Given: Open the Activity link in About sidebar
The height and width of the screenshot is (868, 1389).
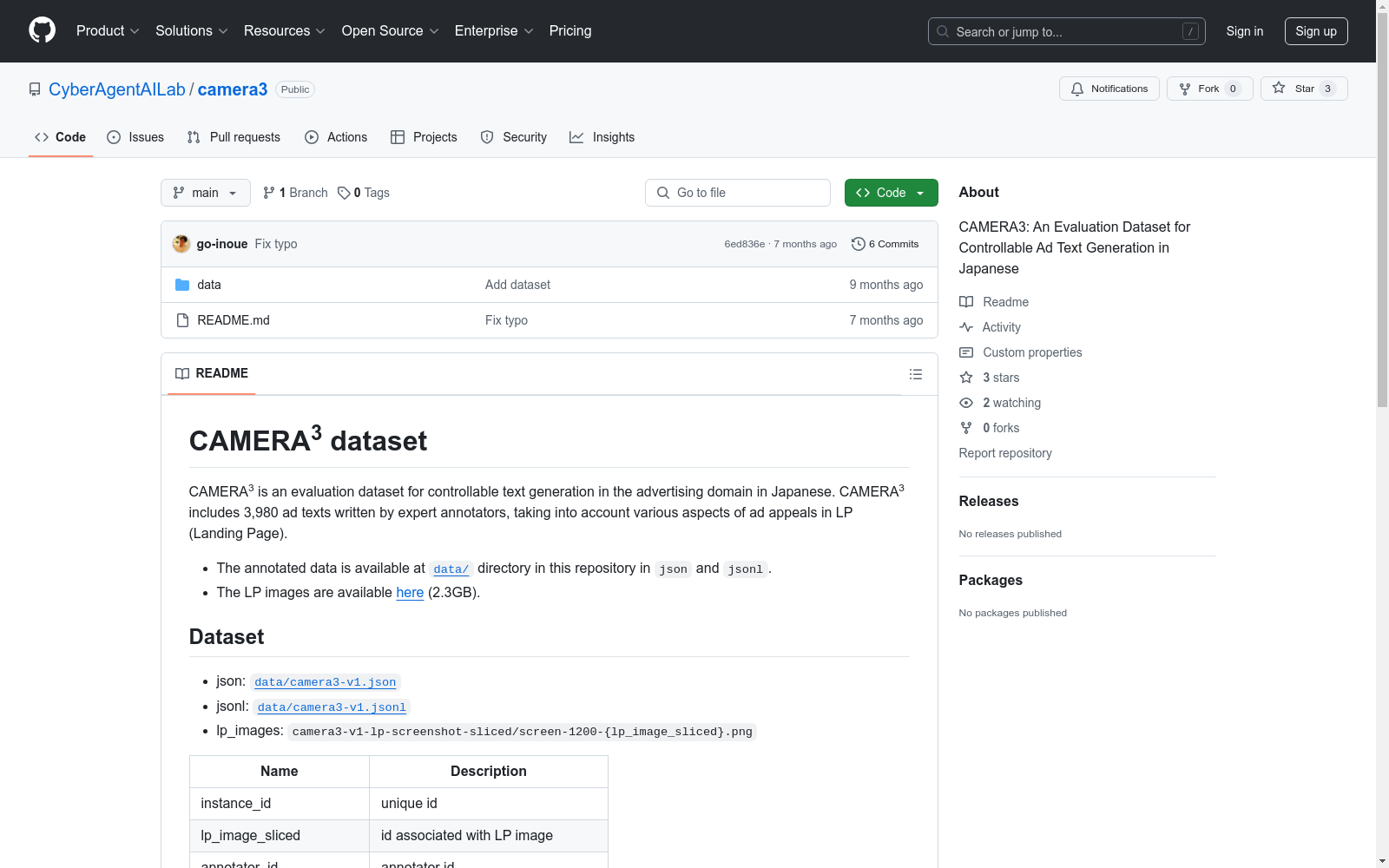Looking at the screenshot, I should click(990, 327).
